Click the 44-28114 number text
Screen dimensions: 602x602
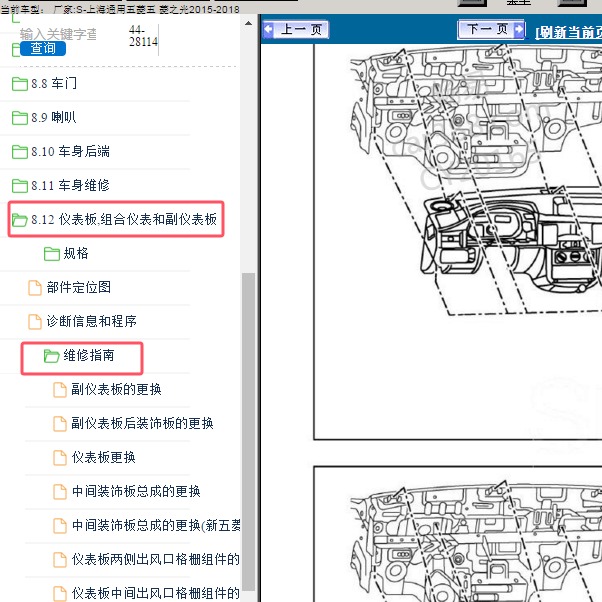click(x=143, y=36)
